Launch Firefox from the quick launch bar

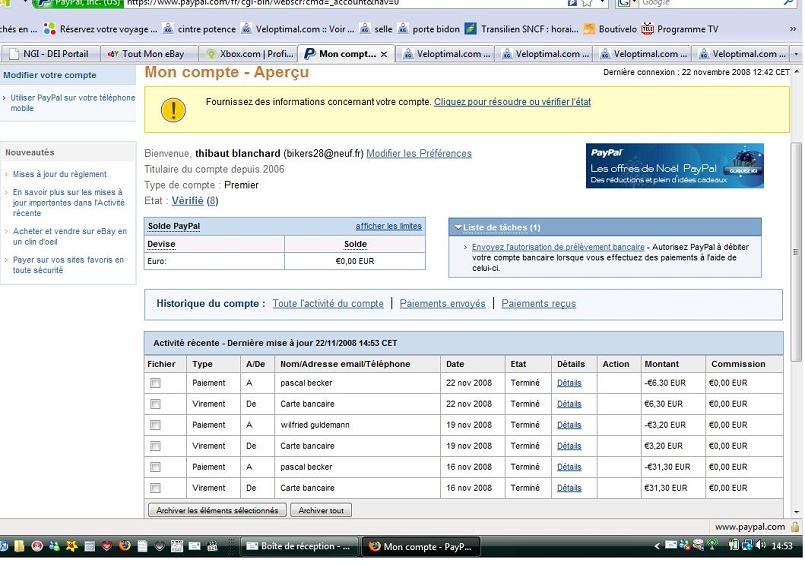[x=124, y=546]
